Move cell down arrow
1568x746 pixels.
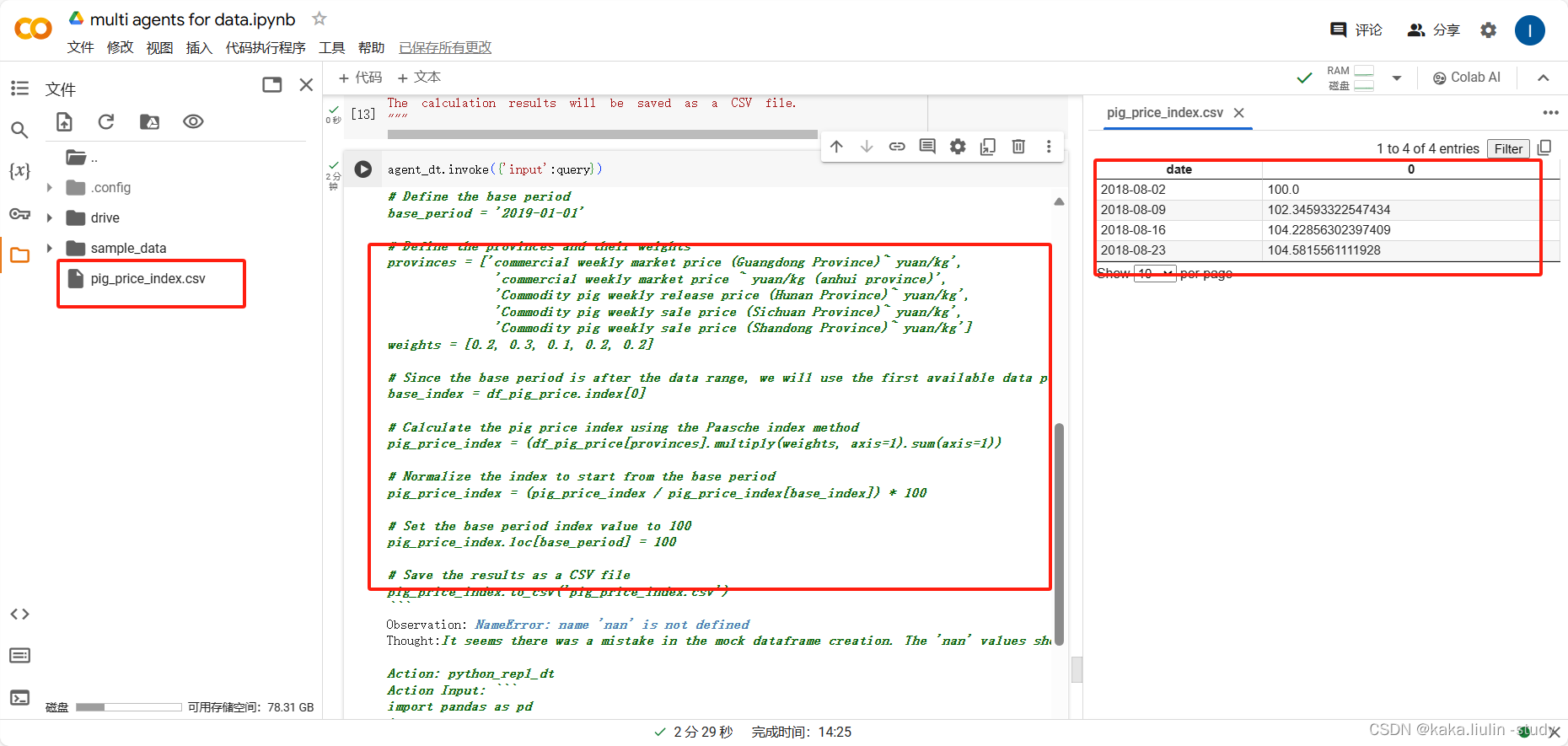click(x=867, y=147)
